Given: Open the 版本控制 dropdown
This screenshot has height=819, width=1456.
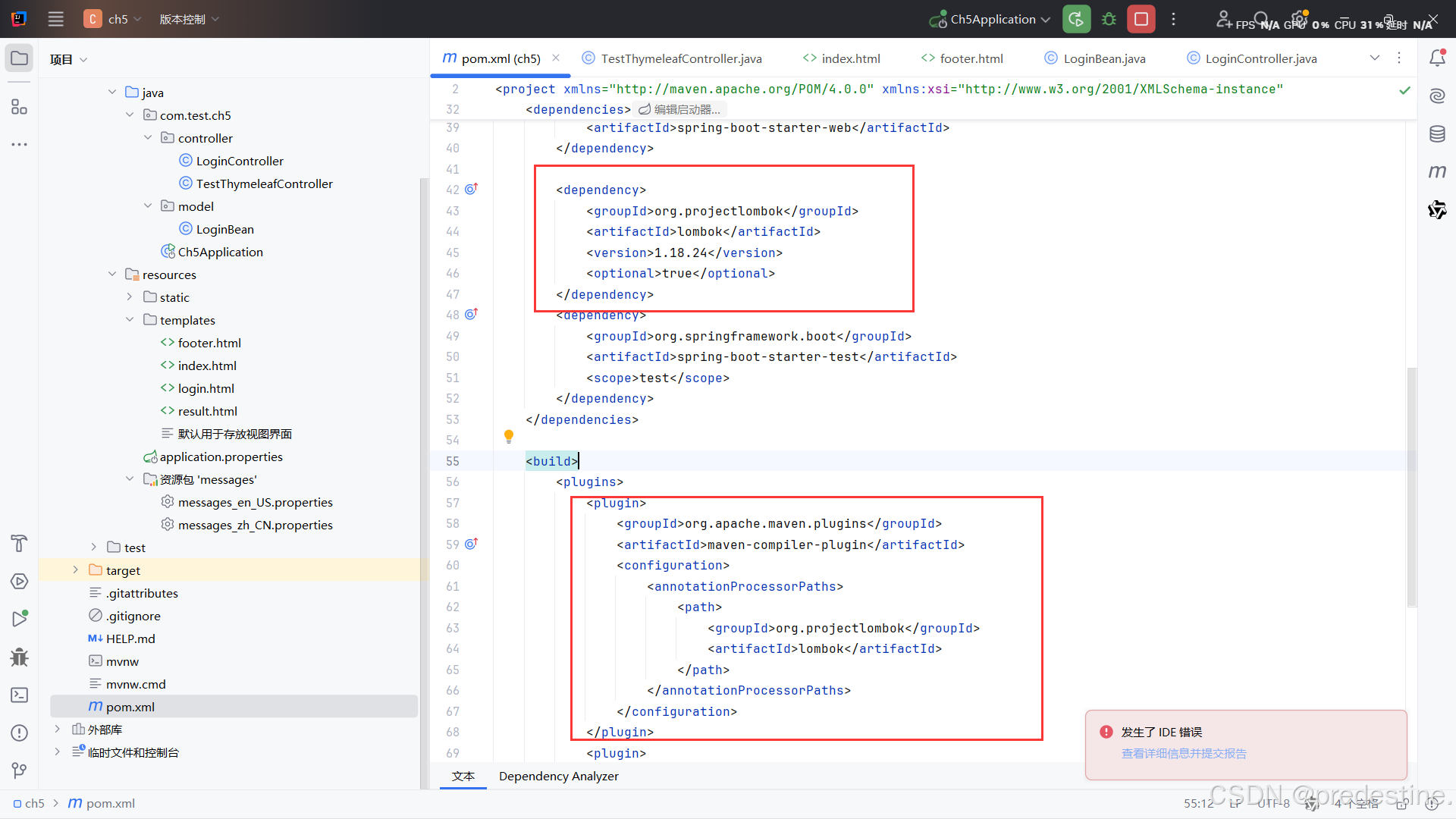Looking at the screenshot, I should pos(189,19).
